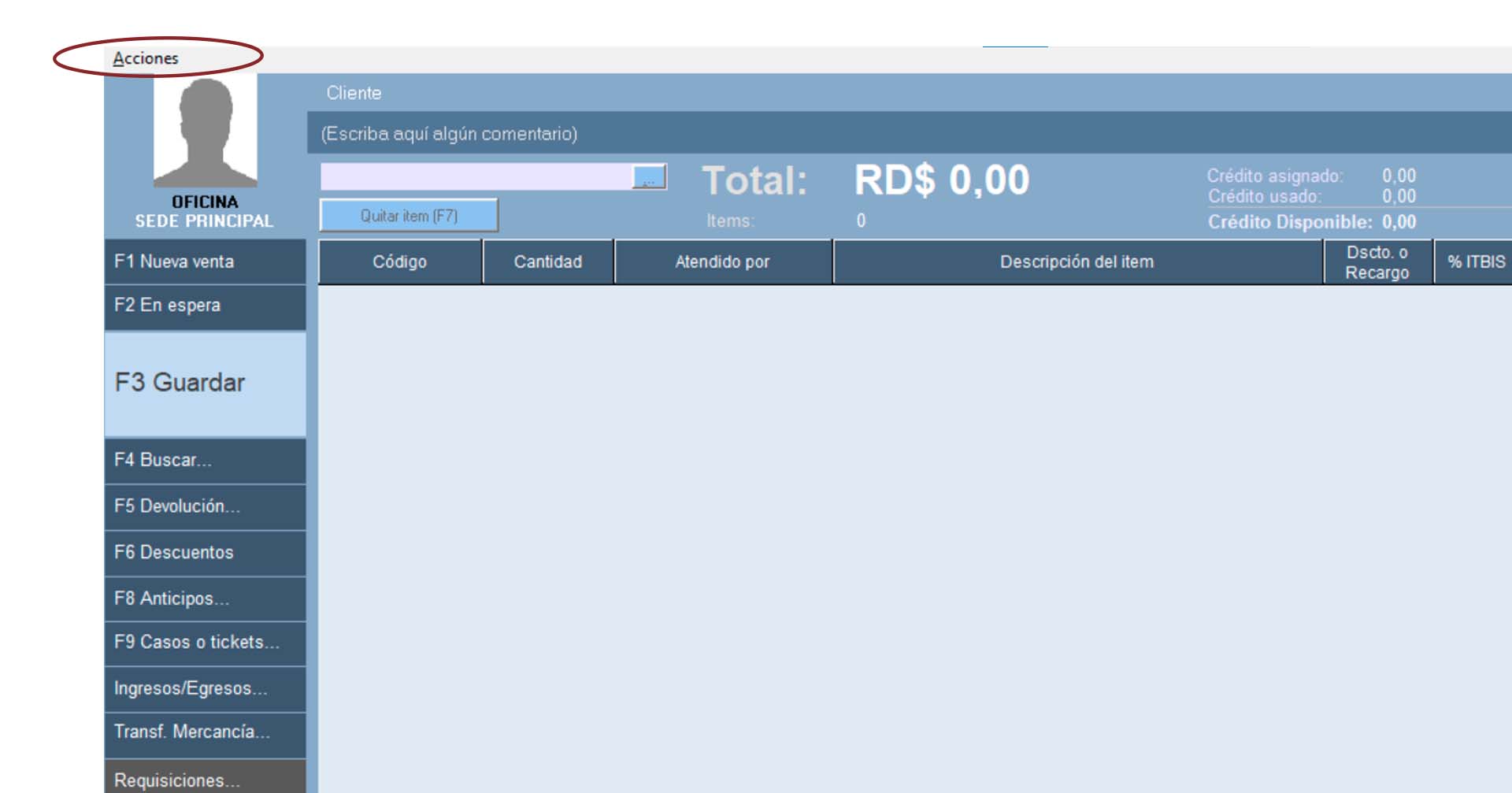Open F8 Anticipos dialog
The width and height of the screenshot is (1512, 793).
point(205,598)
